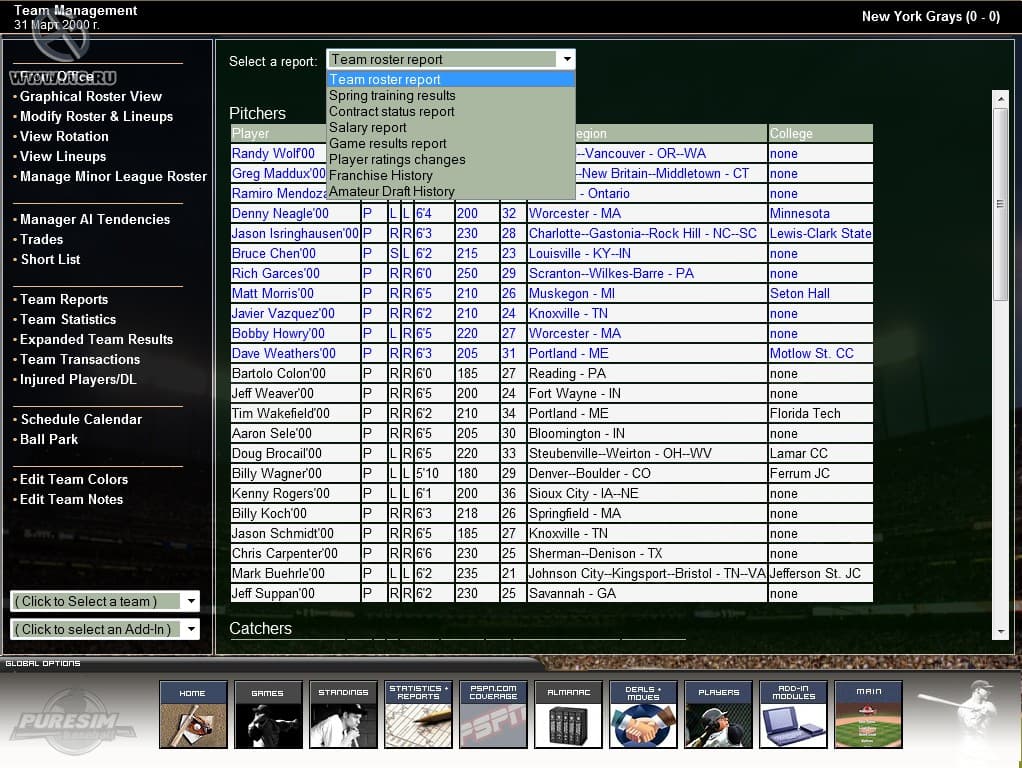The image size is (1022, 768).
Task: Open Team Transactions
Action: pos(80,359)
